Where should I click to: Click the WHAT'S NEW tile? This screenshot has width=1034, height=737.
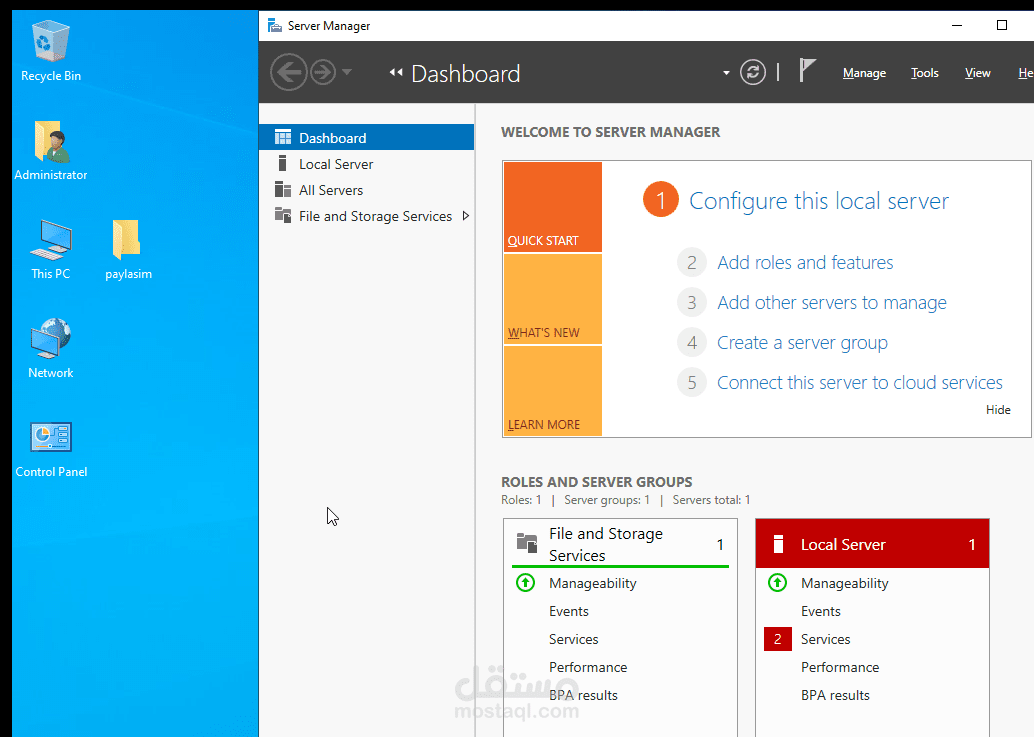(x=553, y=299)
